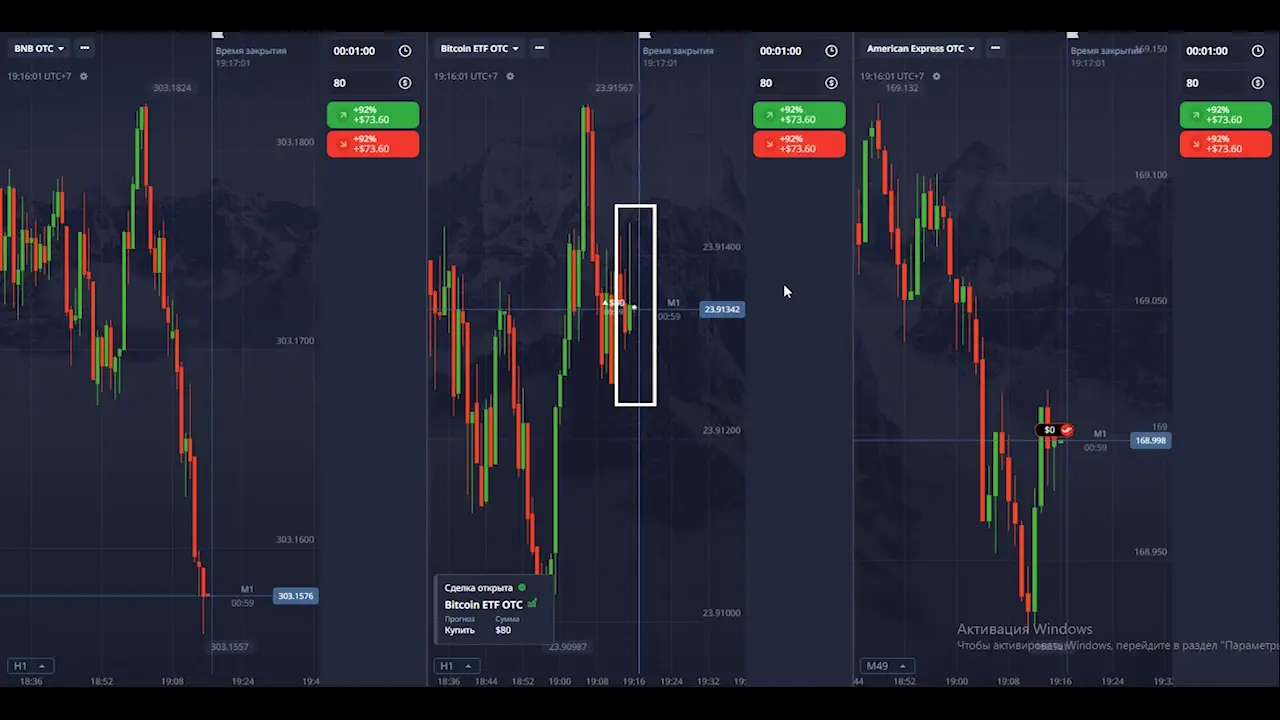Expand the H1 timeframe selector on BNB chart
Viewport: 1280px width, 720px height.
[x=28, y=666]
